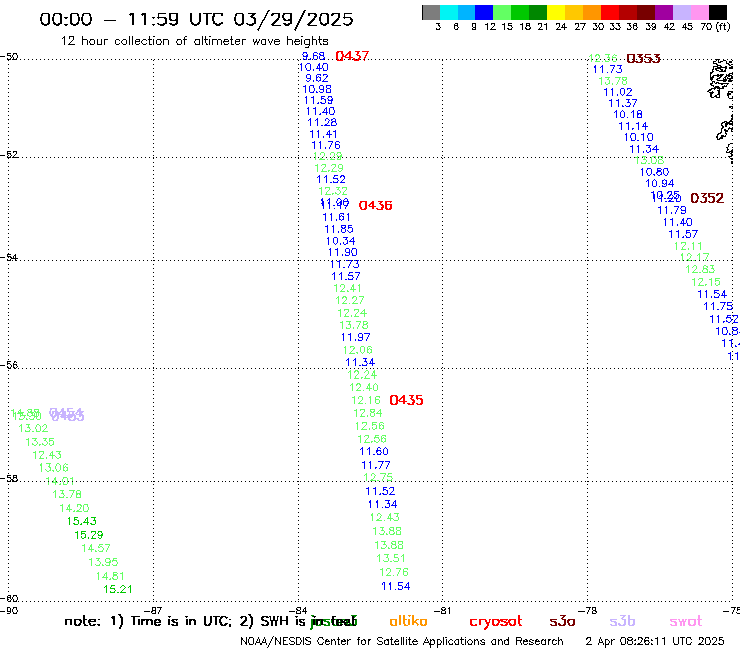Click the '15.43' wave height value
Viewport: 740px width, 650px height.
(x=82, y=521)
